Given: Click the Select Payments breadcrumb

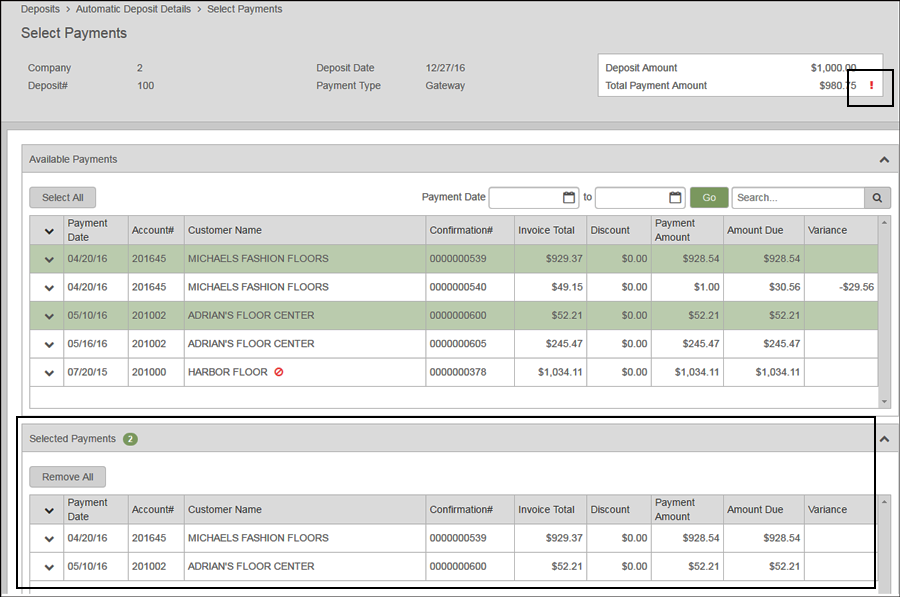Looking at the screenshot, I should 245,9.
